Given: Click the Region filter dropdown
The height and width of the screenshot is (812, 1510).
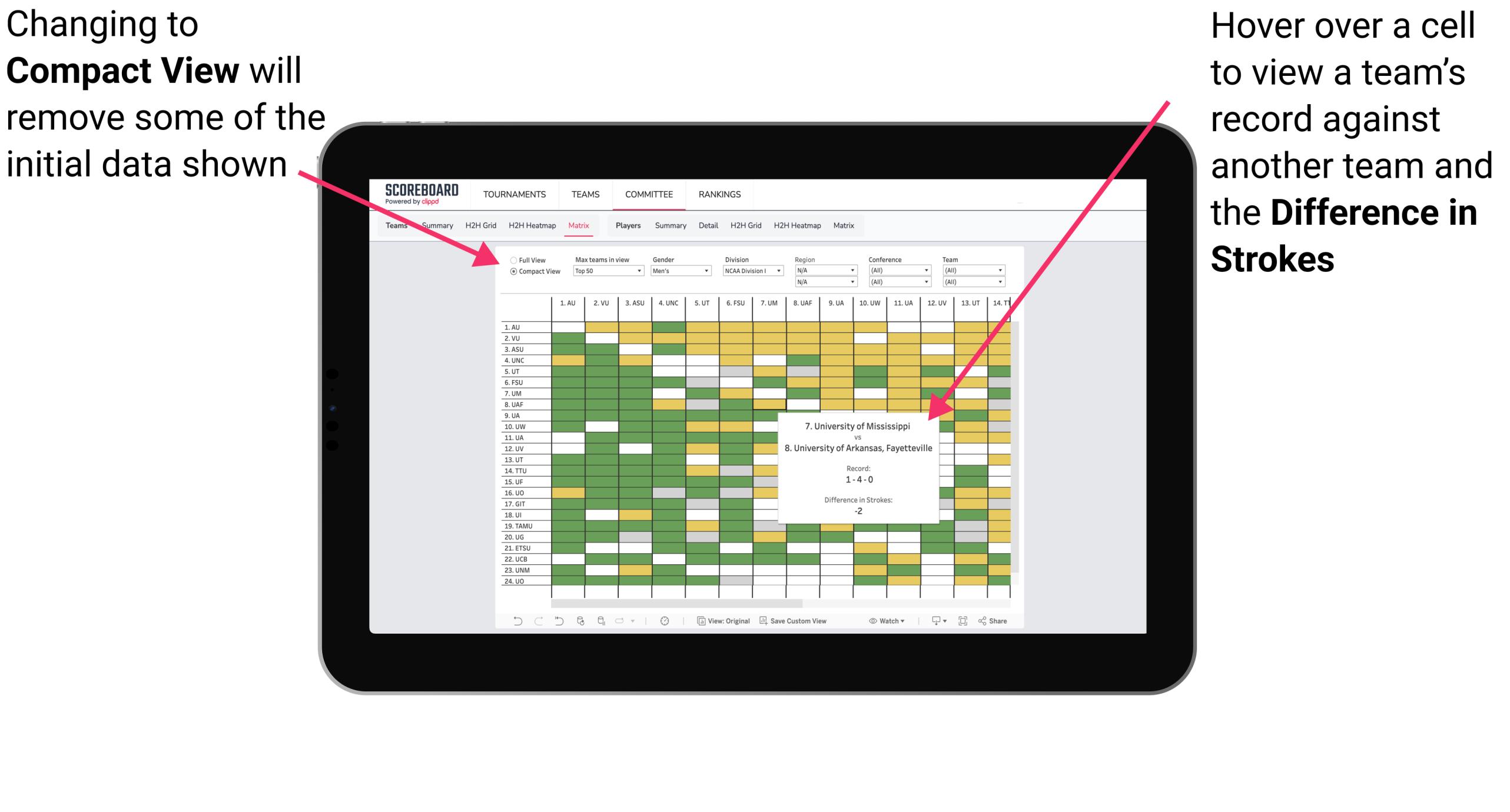Looking at the screenshot, I should (x=824, y=271).
